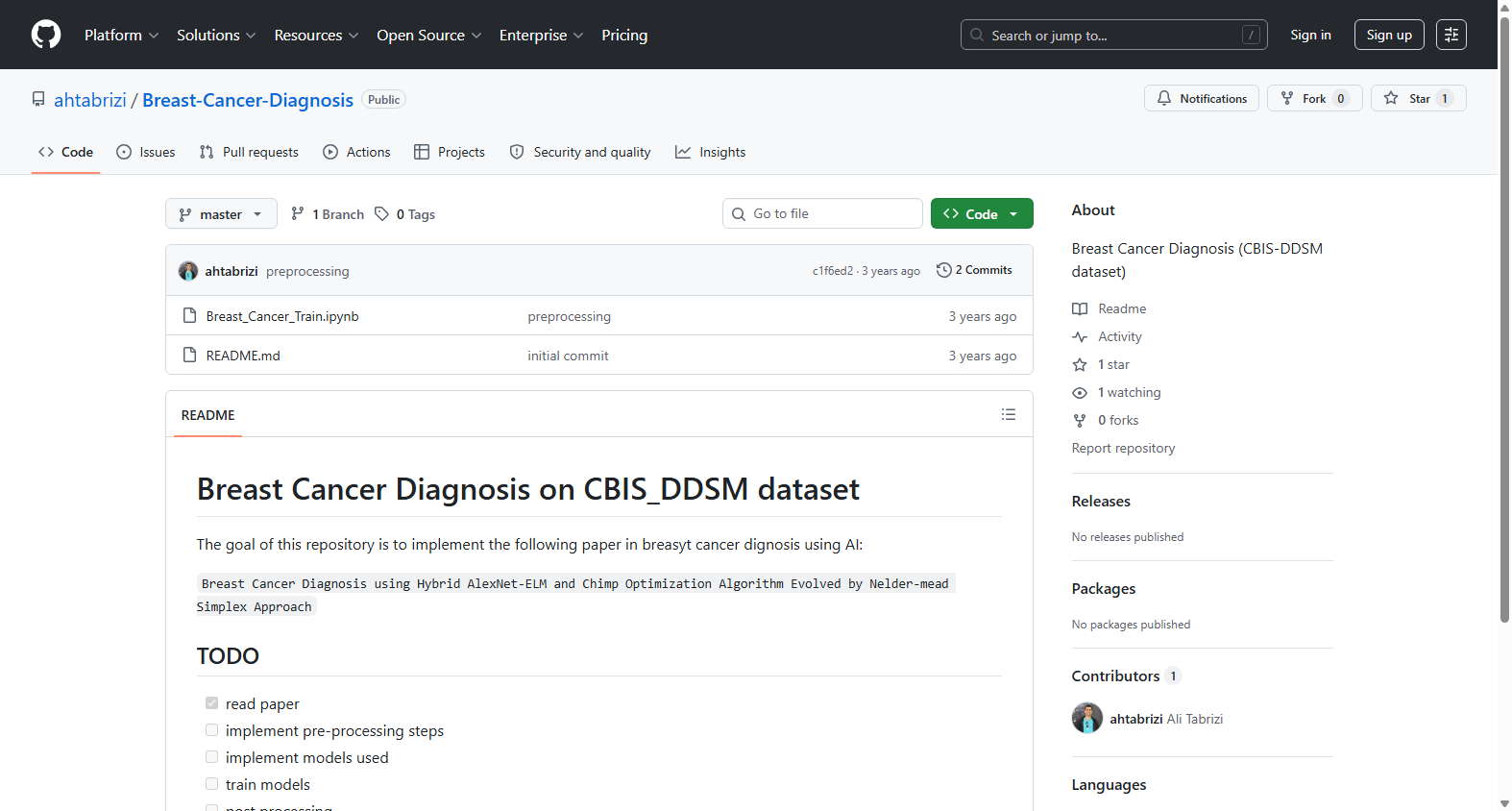
Task: Click 'preprocessing' message in ipynb row
Action: pyautogui.click(x=569, y=316)
